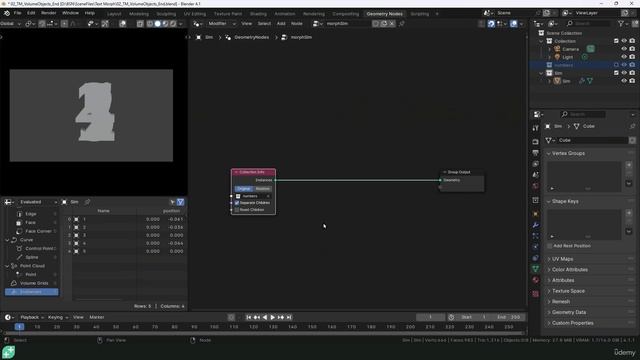
Task: Switch to the Layout workspace tab
Action: click(114, 14)
